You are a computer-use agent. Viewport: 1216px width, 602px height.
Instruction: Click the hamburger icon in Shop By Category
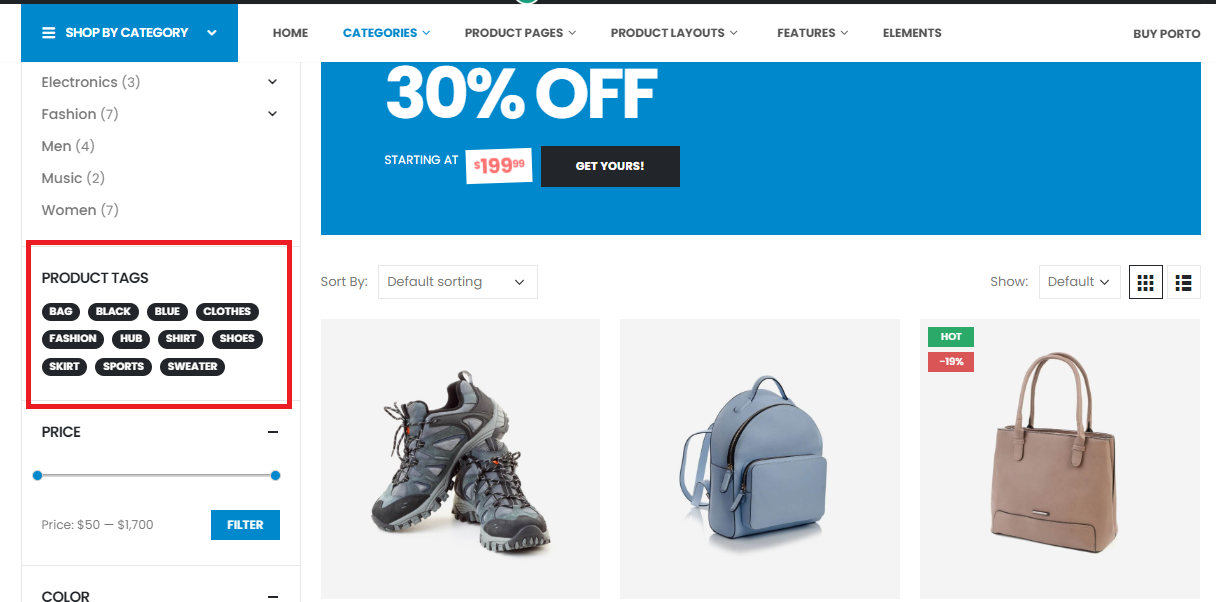pos(48,33)
